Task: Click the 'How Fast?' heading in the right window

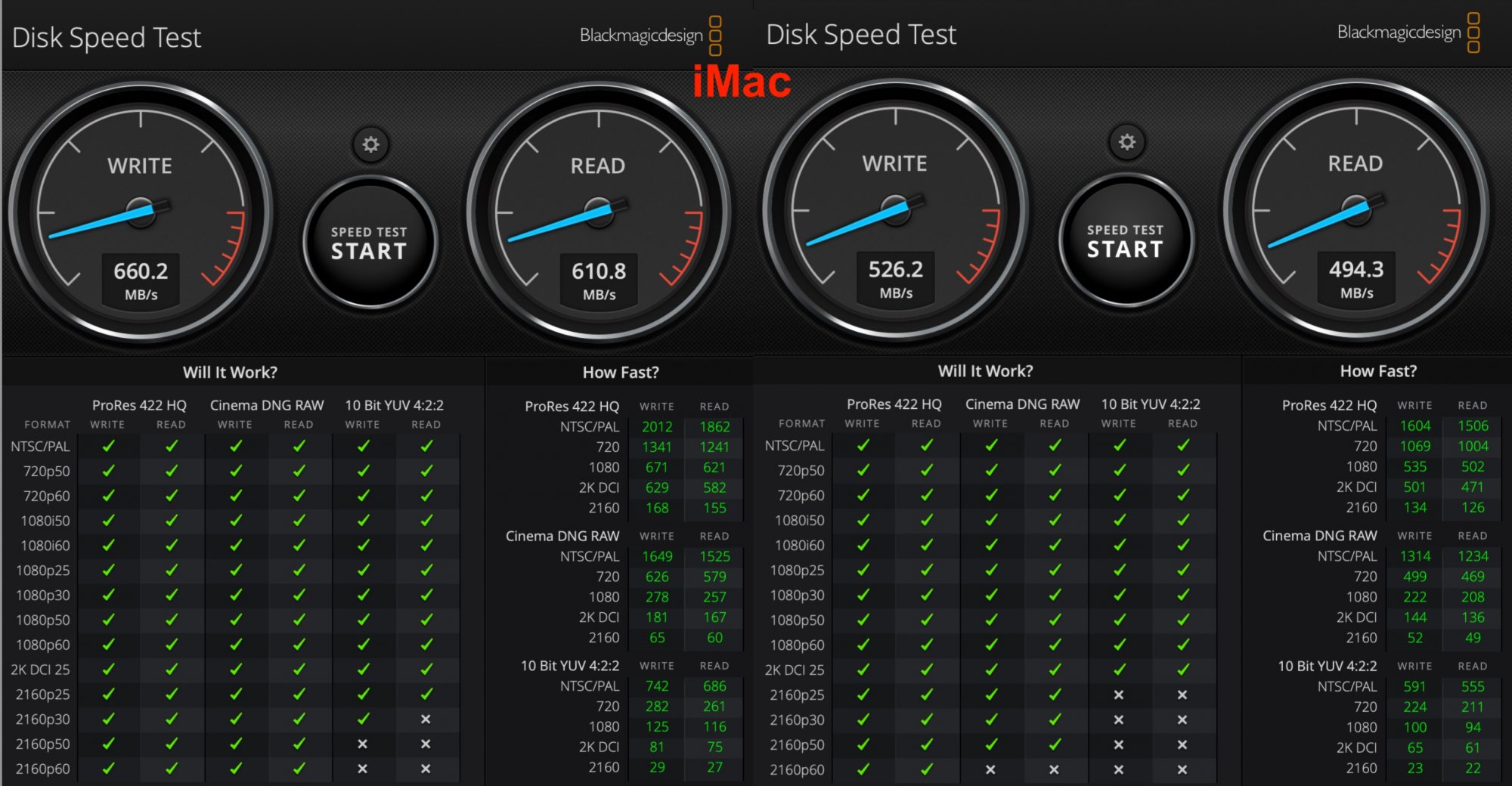Action: (1378, 371)
